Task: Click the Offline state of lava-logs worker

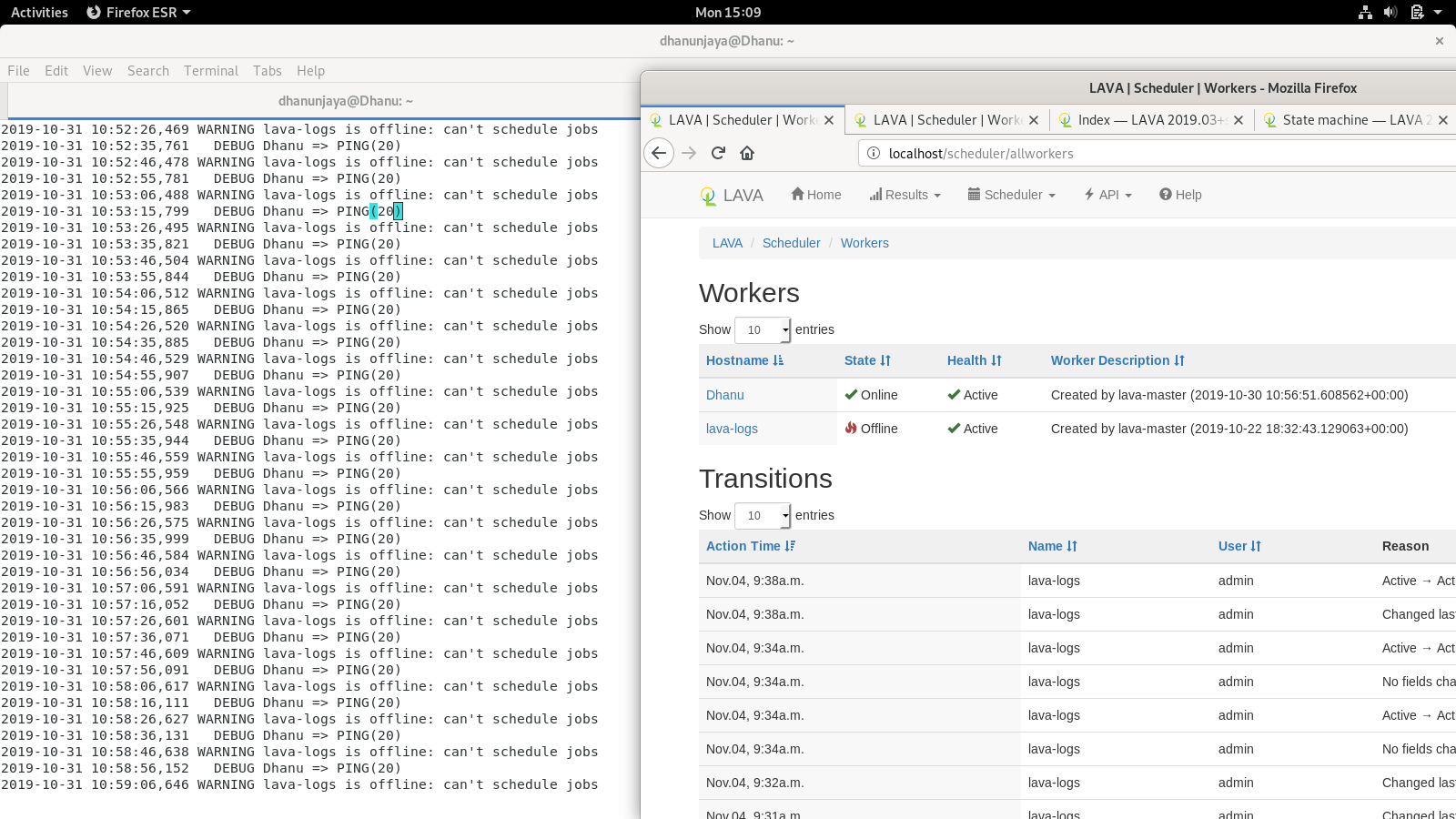Action: [871, 429]
